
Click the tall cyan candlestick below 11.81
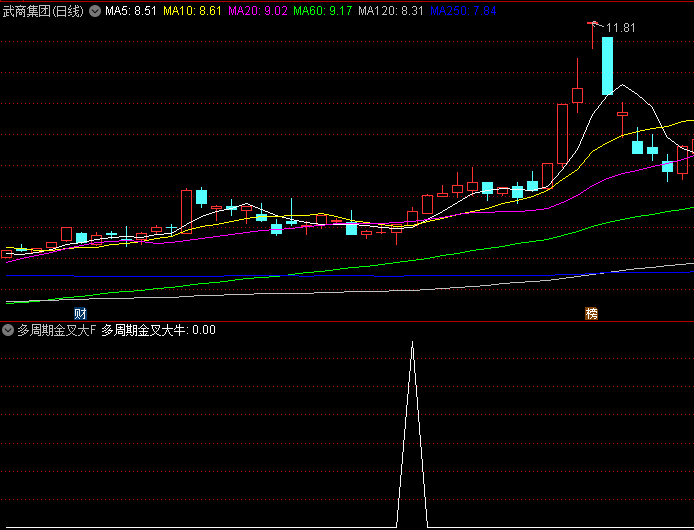607,66
